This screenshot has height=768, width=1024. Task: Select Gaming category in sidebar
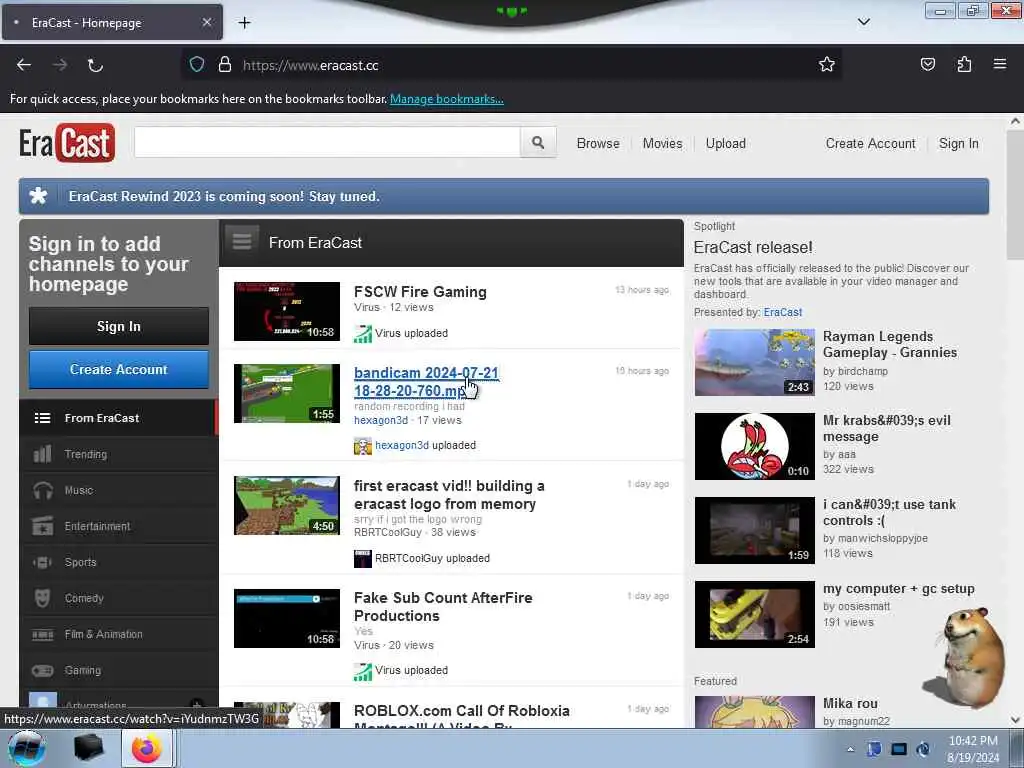[118, 670]
